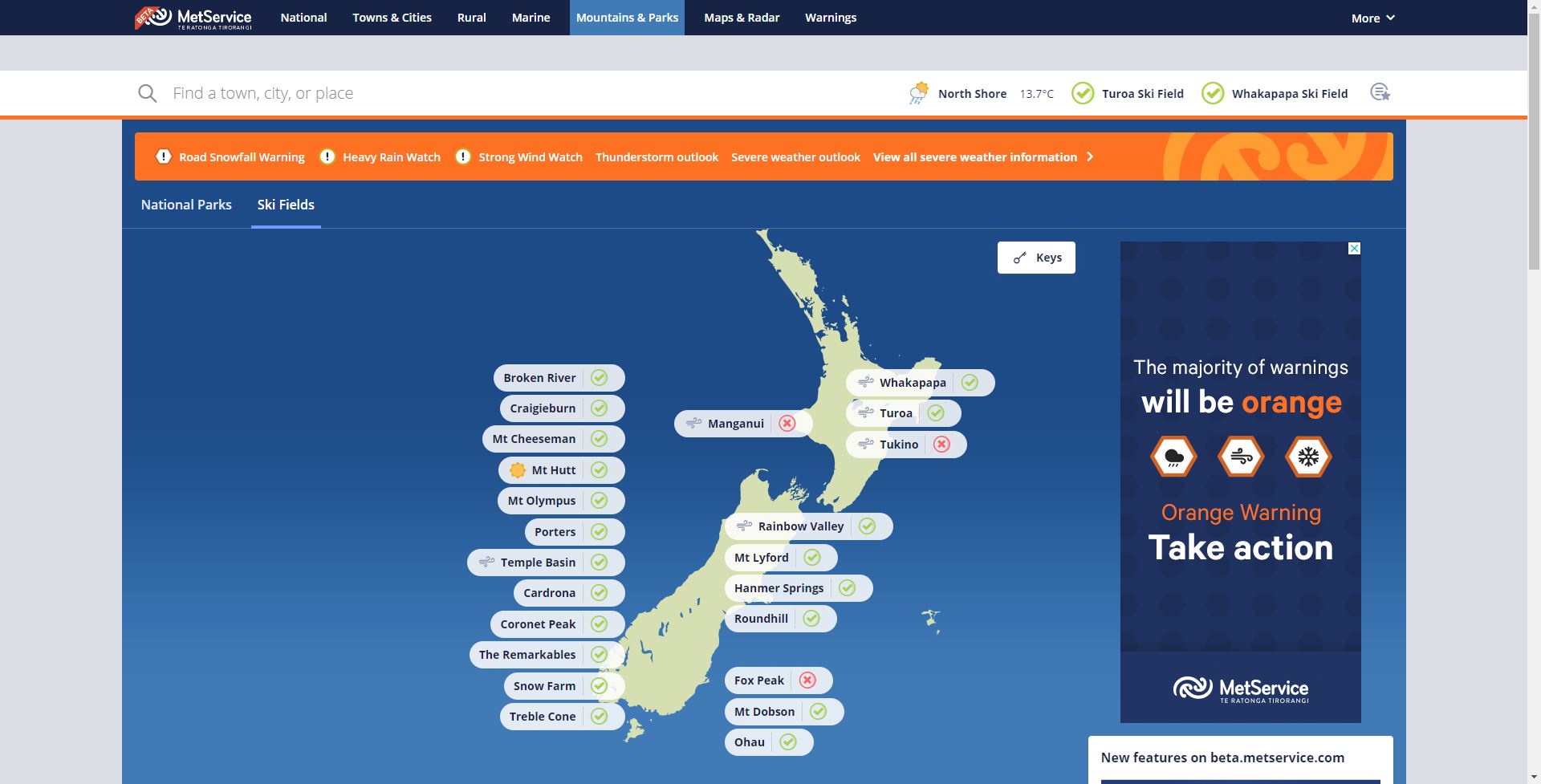Click the Keys button on the map

(x=1036, y=257)
